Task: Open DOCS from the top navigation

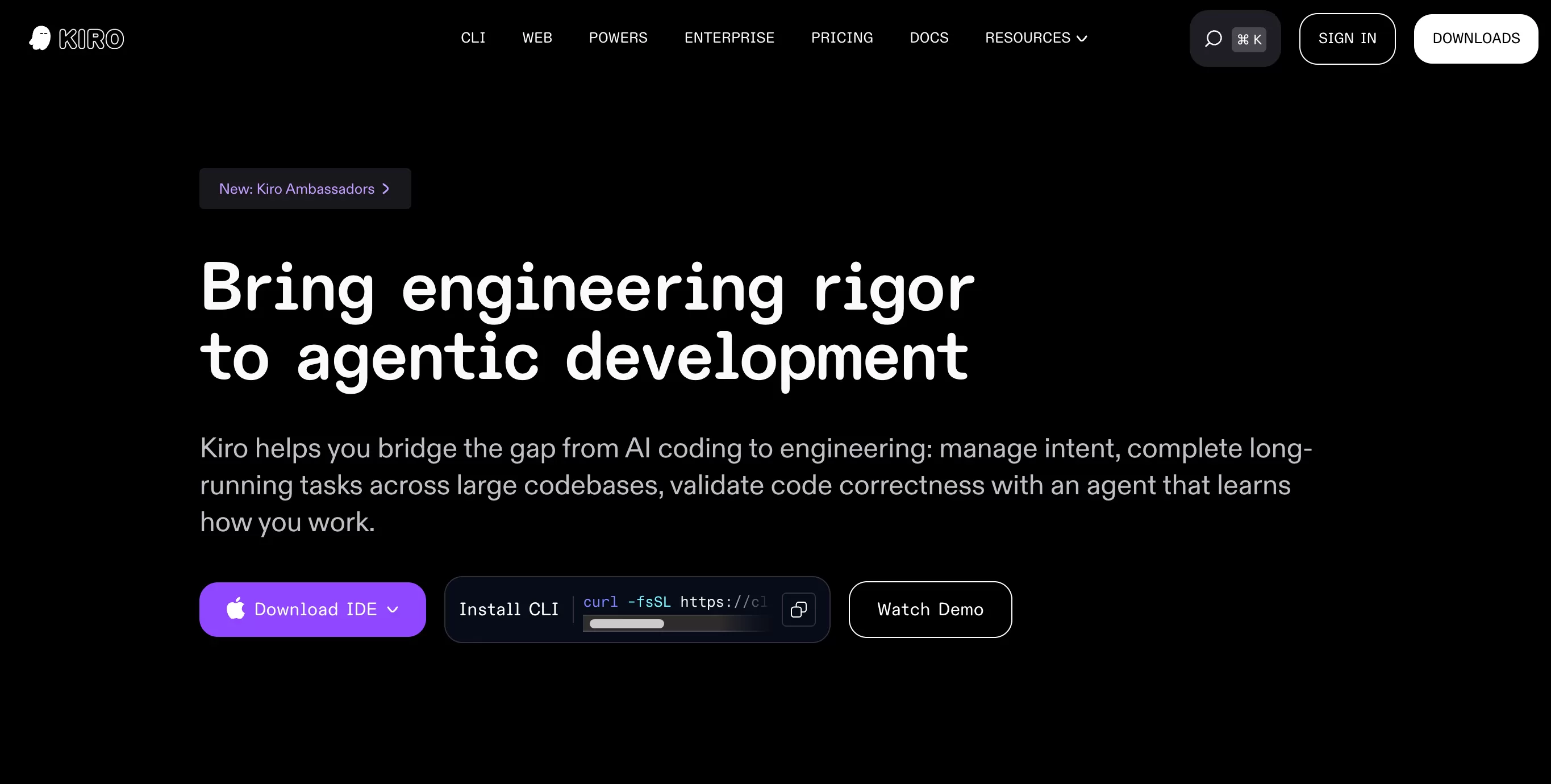Action: [x=929, y=38]
